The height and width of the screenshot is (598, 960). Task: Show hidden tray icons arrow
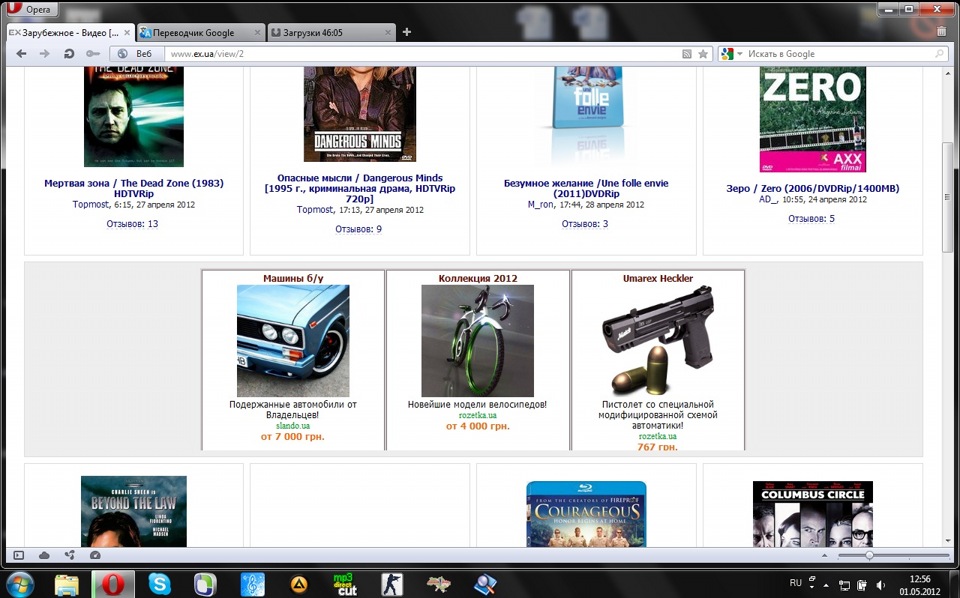click(827, 585)
